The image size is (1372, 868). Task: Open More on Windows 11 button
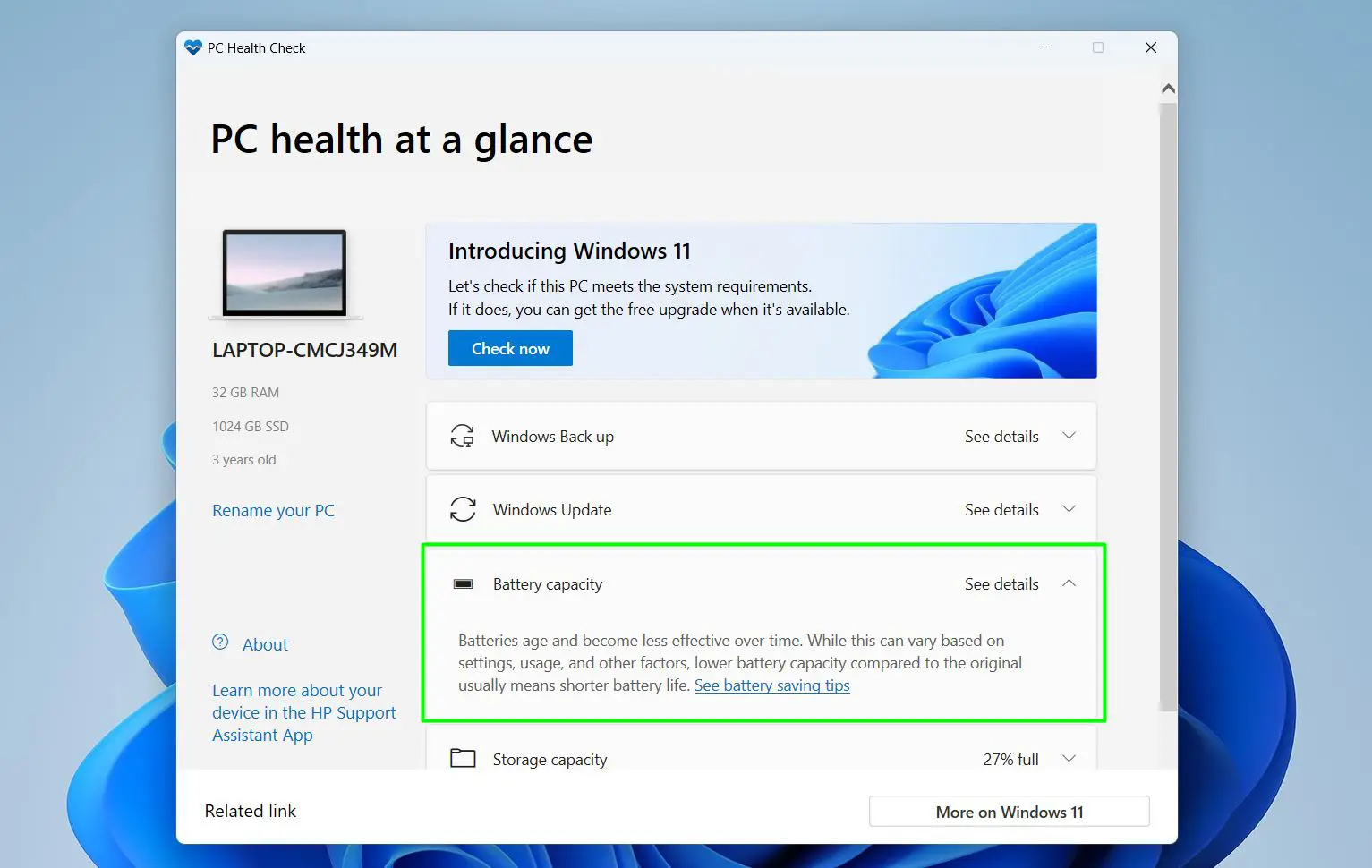(x=1009, y=812)
